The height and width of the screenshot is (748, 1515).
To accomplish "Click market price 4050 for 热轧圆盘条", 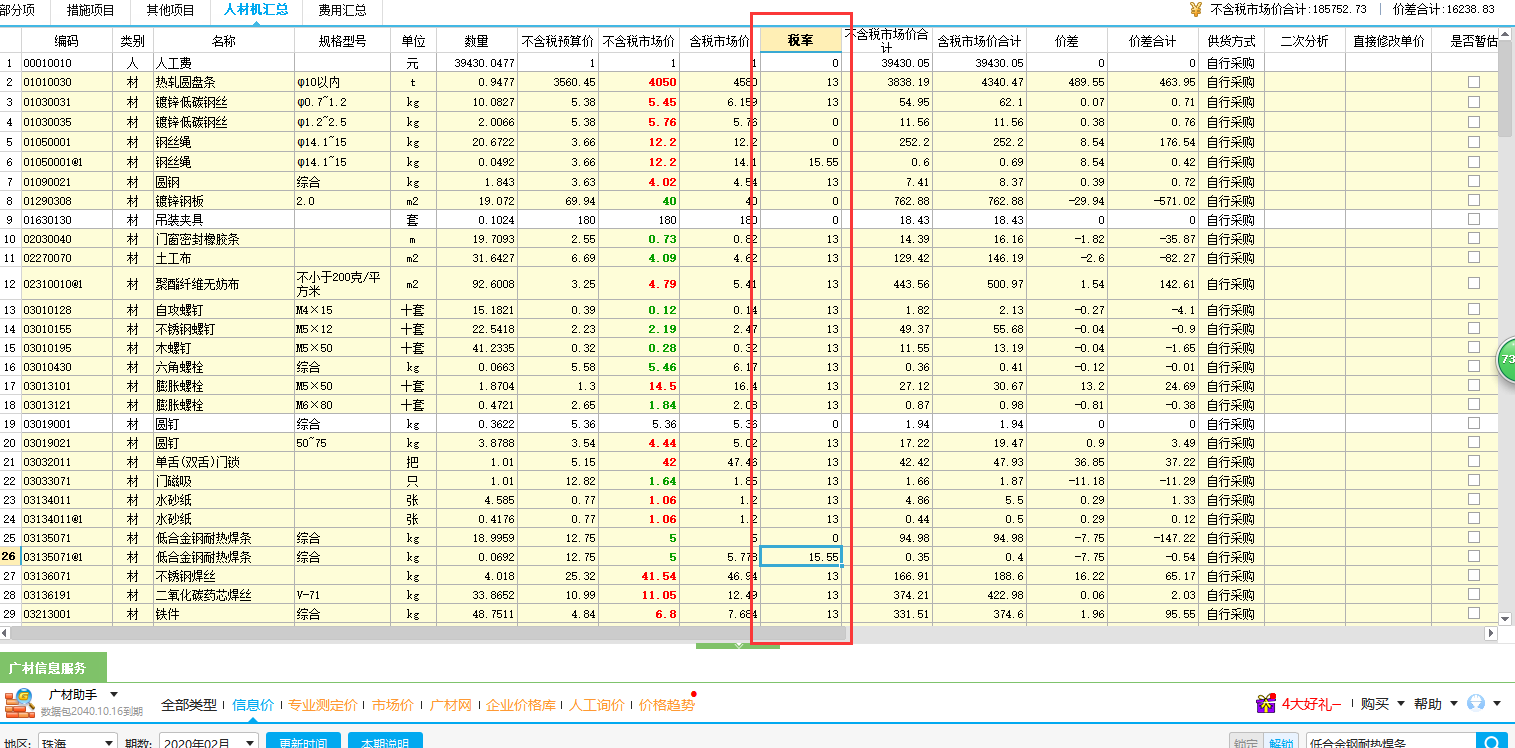I will pos(638,82).
